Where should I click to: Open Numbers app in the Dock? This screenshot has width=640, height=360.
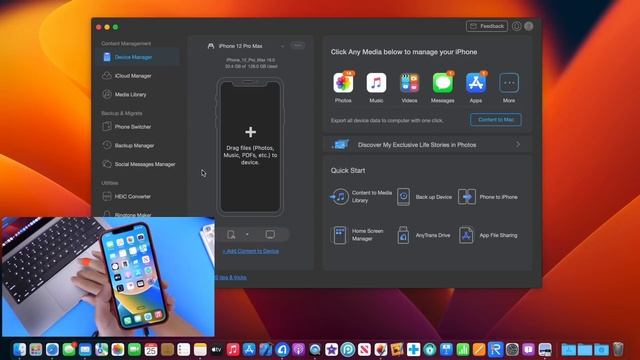[x=462, y=349]
